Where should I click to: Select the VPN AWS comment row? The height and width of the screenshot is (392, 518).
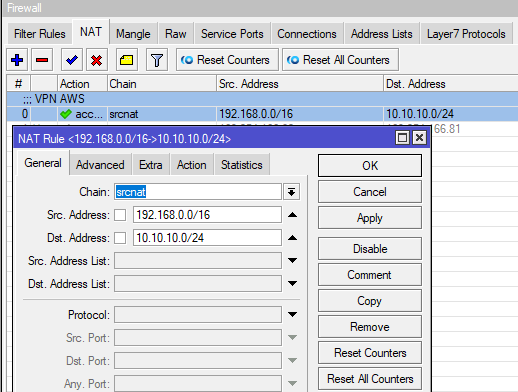pyautogui.click(x=262, y=99)
